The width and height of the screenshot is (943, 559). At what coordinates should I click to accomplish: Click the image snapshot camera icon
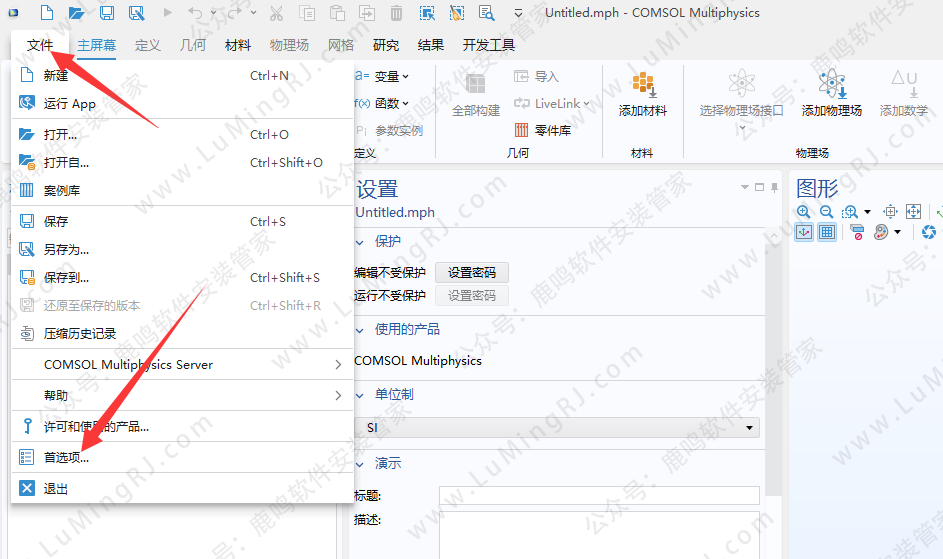(x=928, y=232)
